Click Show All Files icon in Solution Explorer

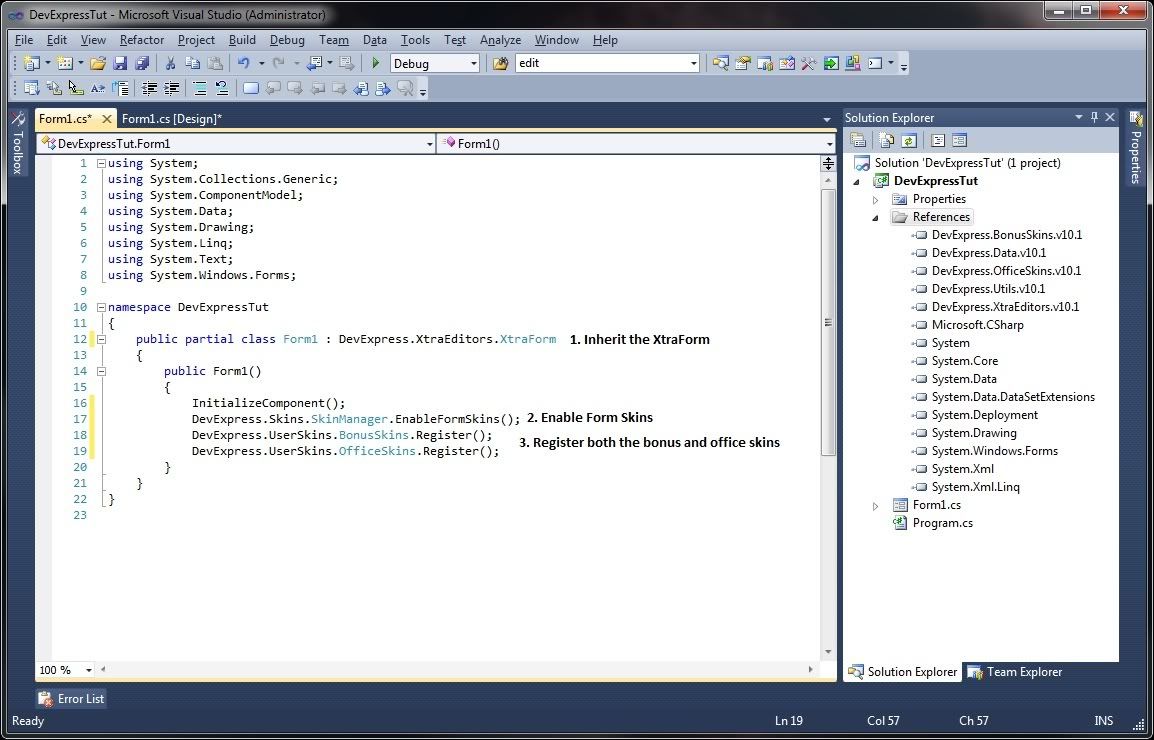886,141
